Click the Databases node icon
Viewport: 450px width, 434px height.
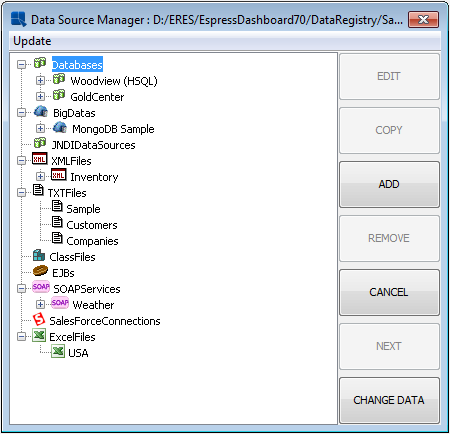pyautogui.click(x=40, y=63)
